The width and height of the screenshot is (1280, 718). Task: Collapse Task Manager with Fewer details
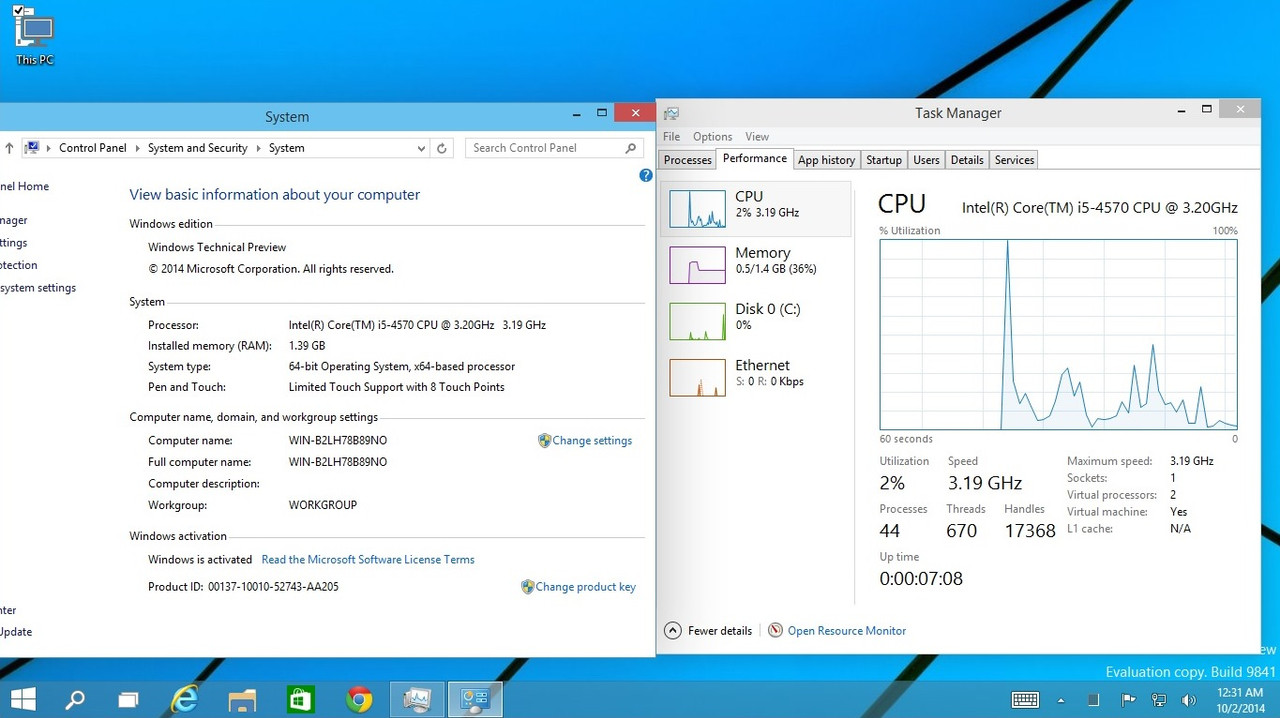[x=708, y=631]
